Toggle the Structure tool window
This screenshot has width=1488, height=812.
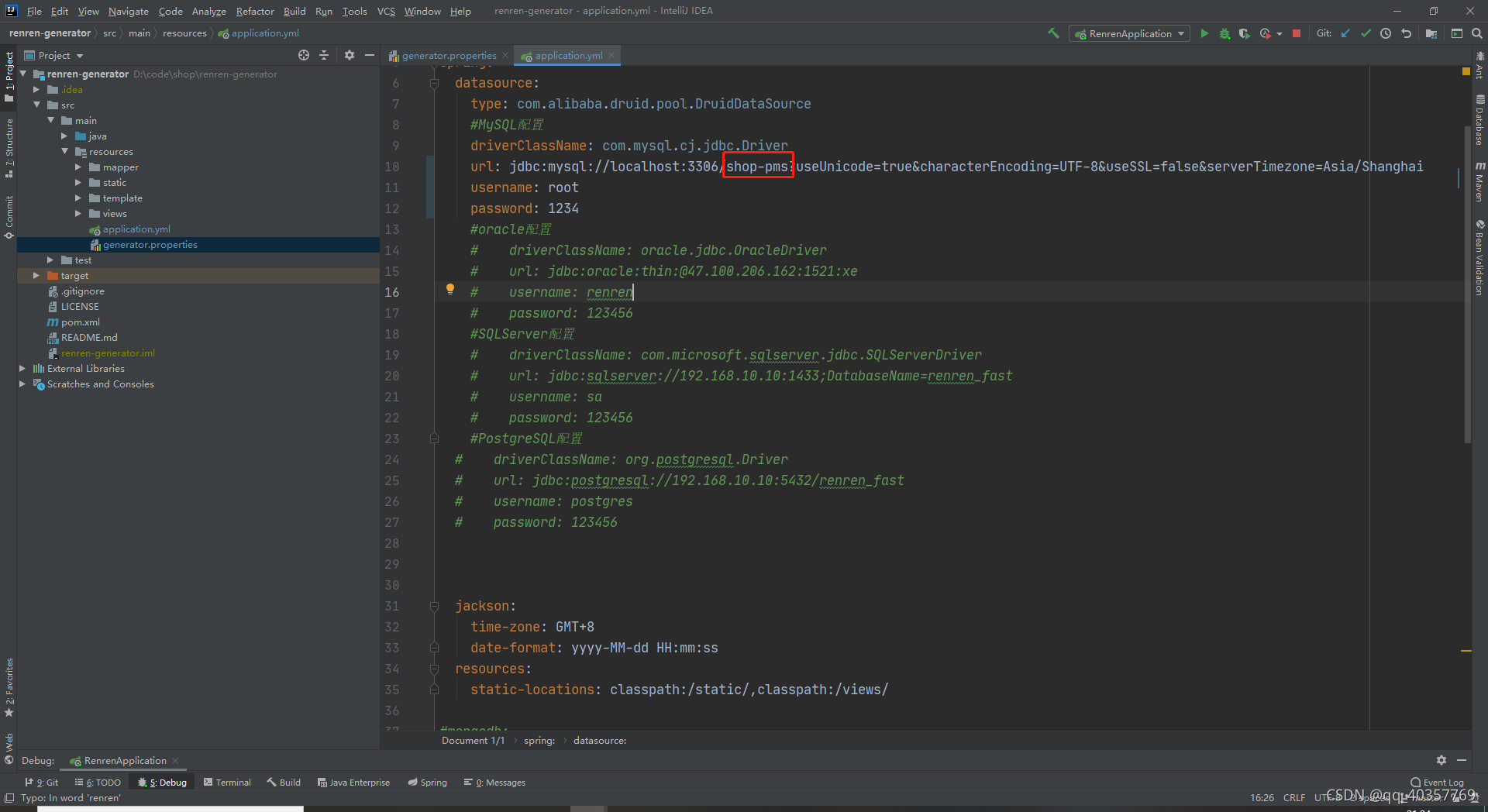9,147
